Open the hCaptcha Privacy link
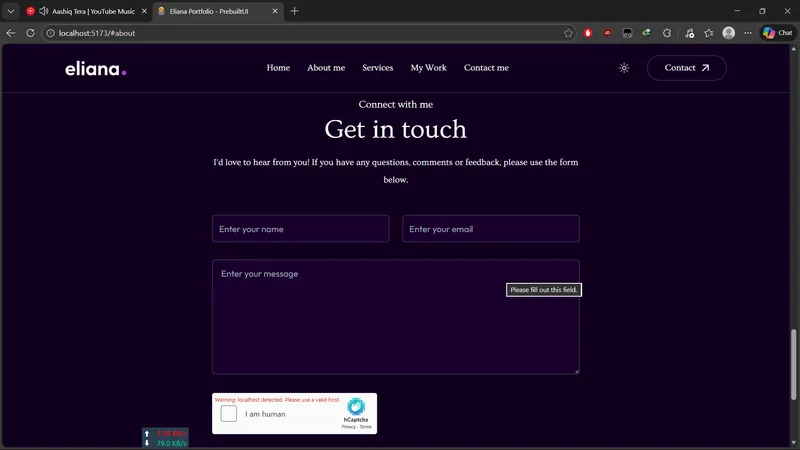This screenshot has width=800, height=450. pos(348,427)
